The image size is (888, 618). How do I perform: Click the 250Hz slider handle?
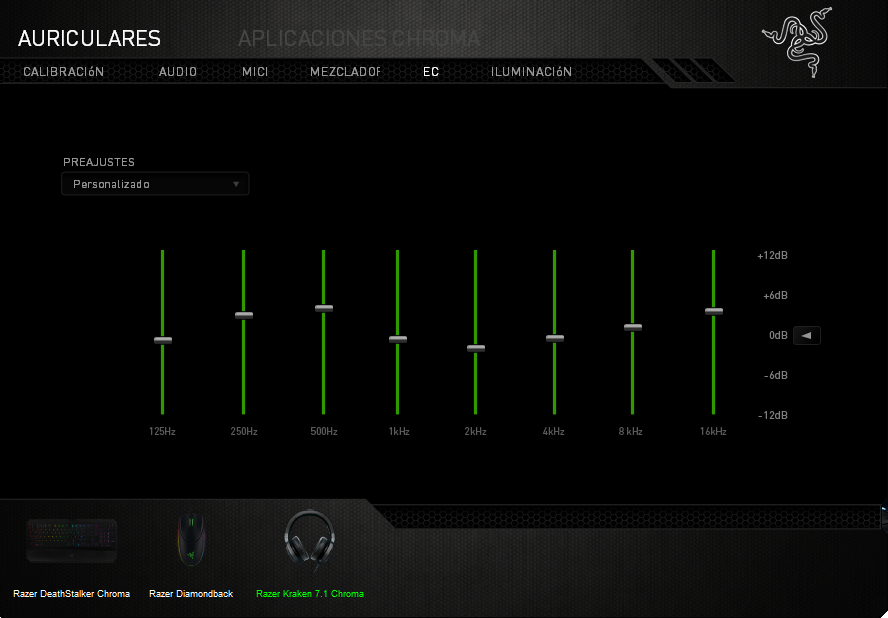(x=244, y=316)
